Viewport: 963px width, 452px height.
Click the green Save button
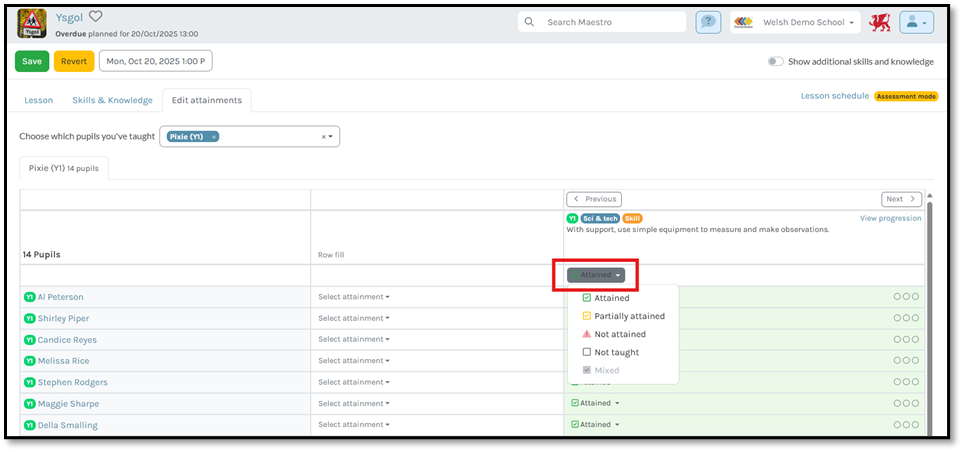(32, 61)
